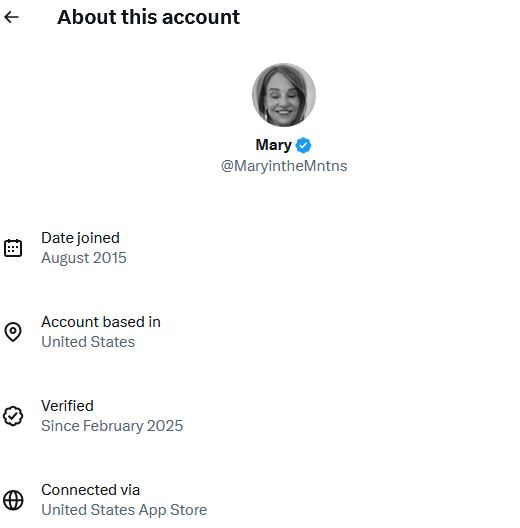This screenshot has height=528, width=520.
Task: Open the @MaryintheMntns handle
Action: coord(284,166)
